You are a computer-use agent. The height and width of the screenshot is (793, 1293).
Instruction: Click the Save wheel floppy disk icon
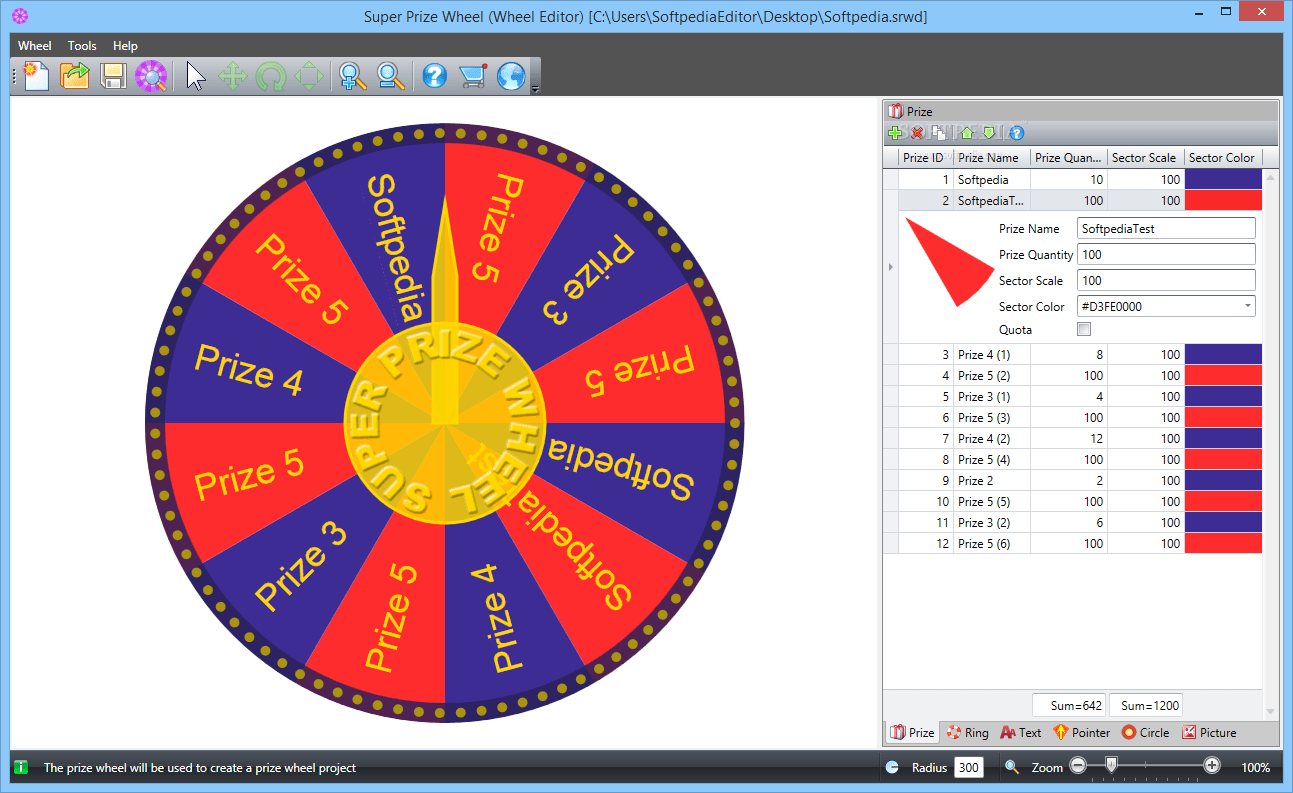(113, 76)
